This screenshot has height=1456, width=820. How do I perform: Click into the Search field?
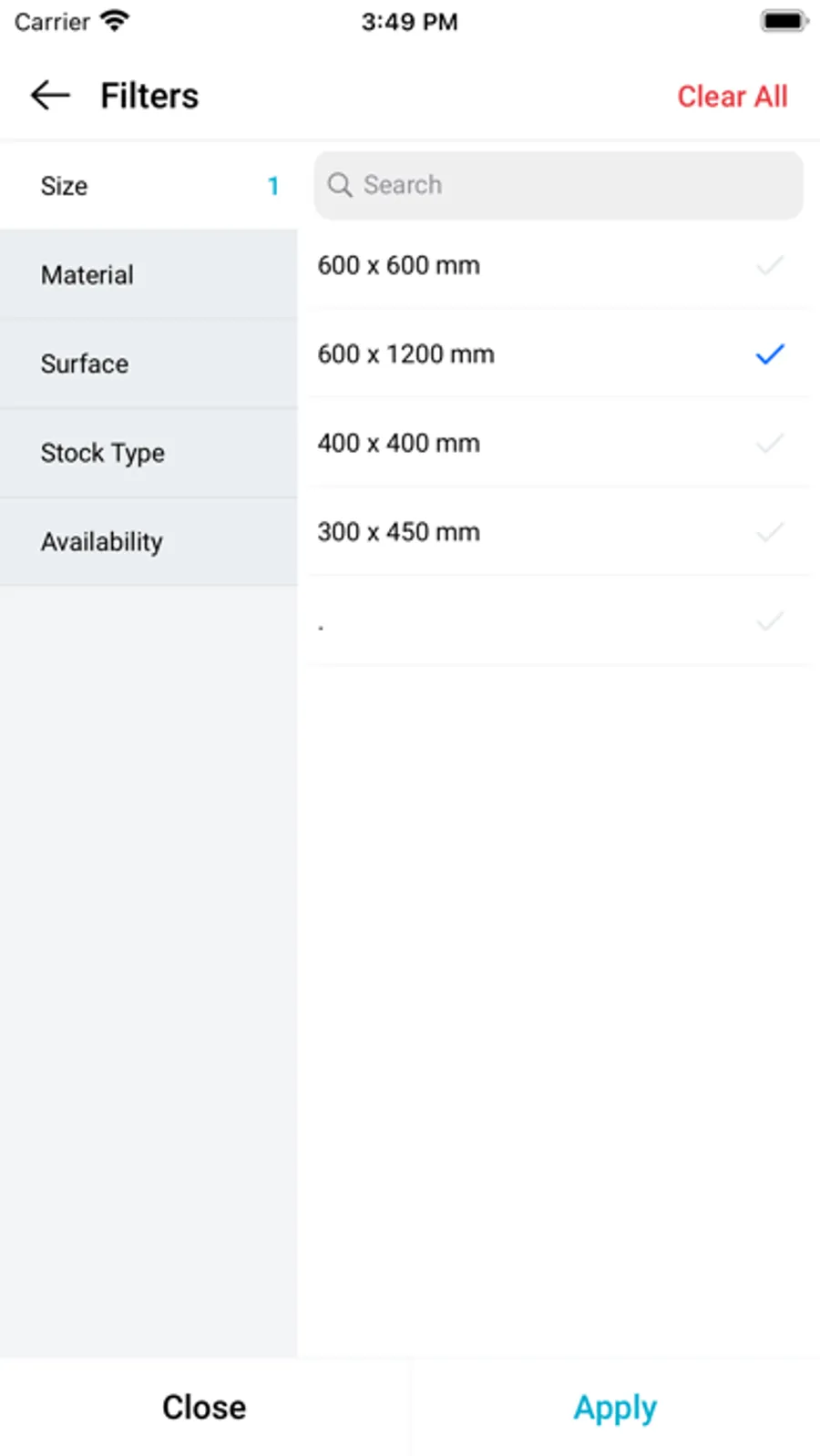pyautogui.click(x=574, y=185)
